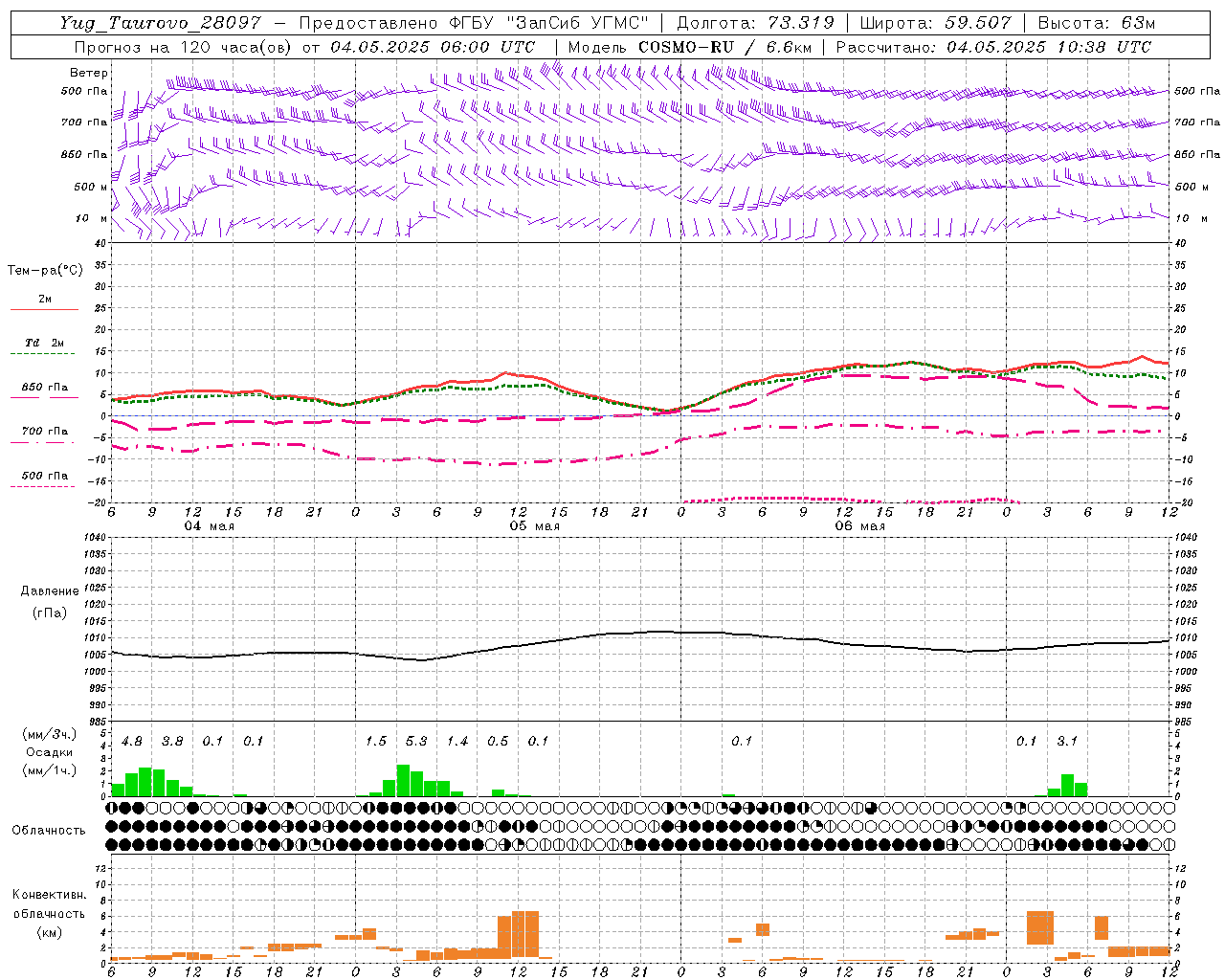Click the Конвективн. convective cloud label
Screen dimensions: 1225x980
(x=50, y=894)
